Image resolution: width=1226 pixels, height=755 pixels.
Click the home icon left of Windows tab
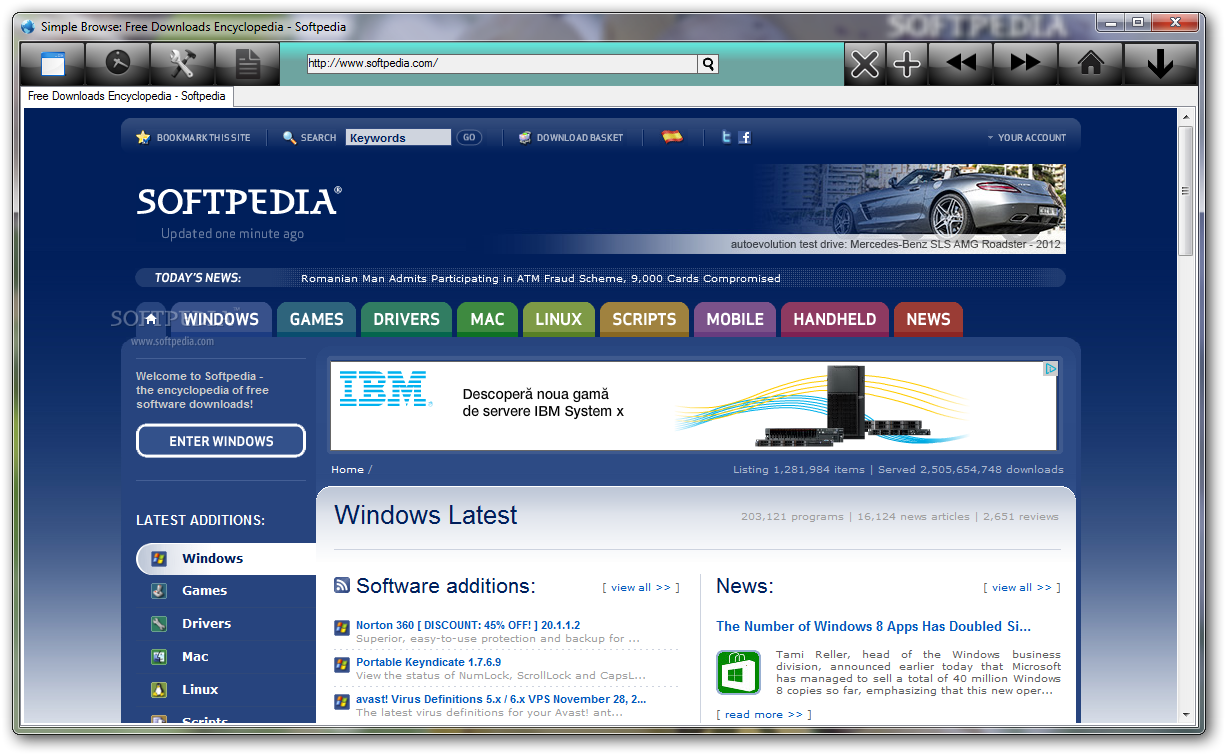[150, 319]
